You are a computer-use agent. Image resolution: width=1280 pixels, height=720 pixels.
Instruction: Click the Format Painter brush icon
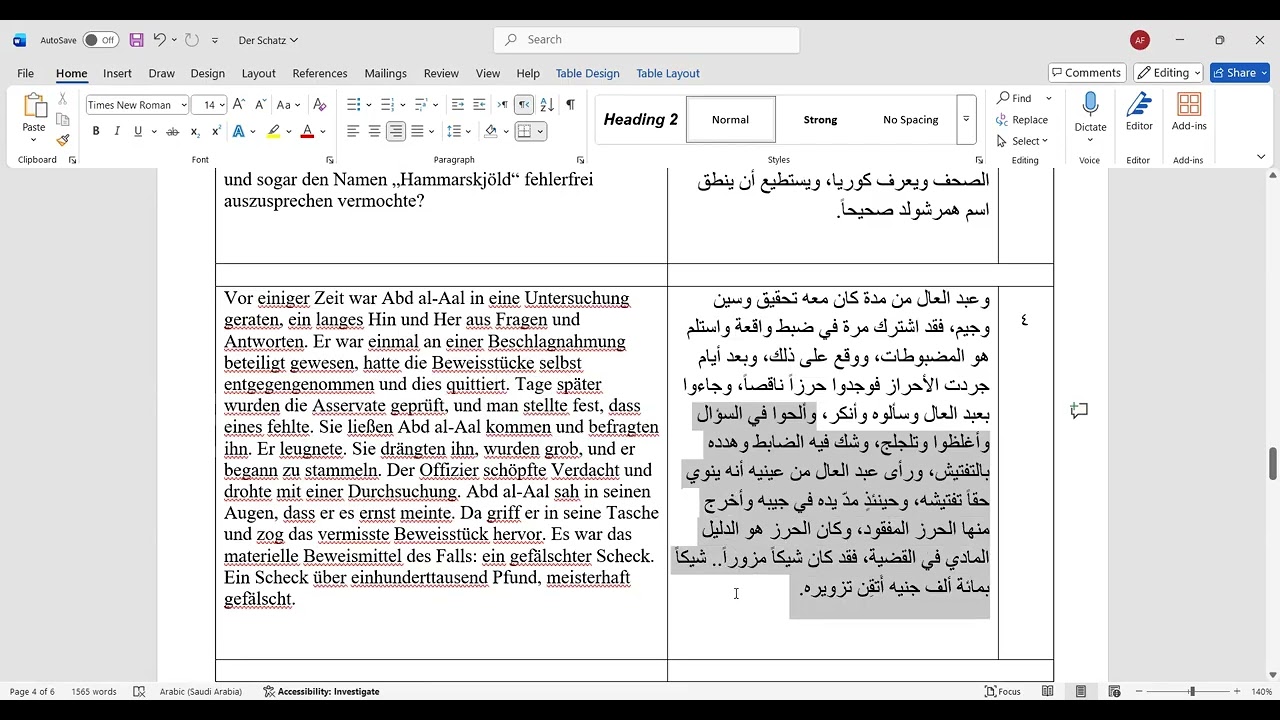tap(62, 140)
